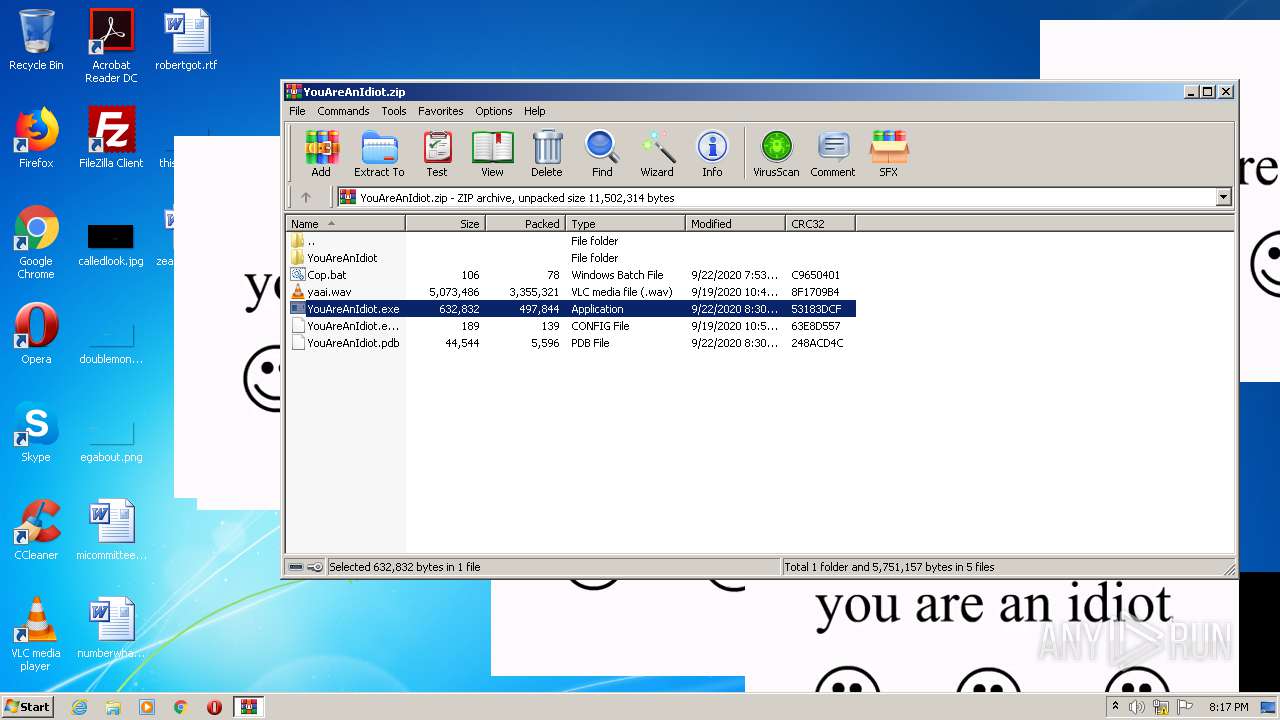Sort by the Type column header

pyautogui.click(x=625, y=224)
